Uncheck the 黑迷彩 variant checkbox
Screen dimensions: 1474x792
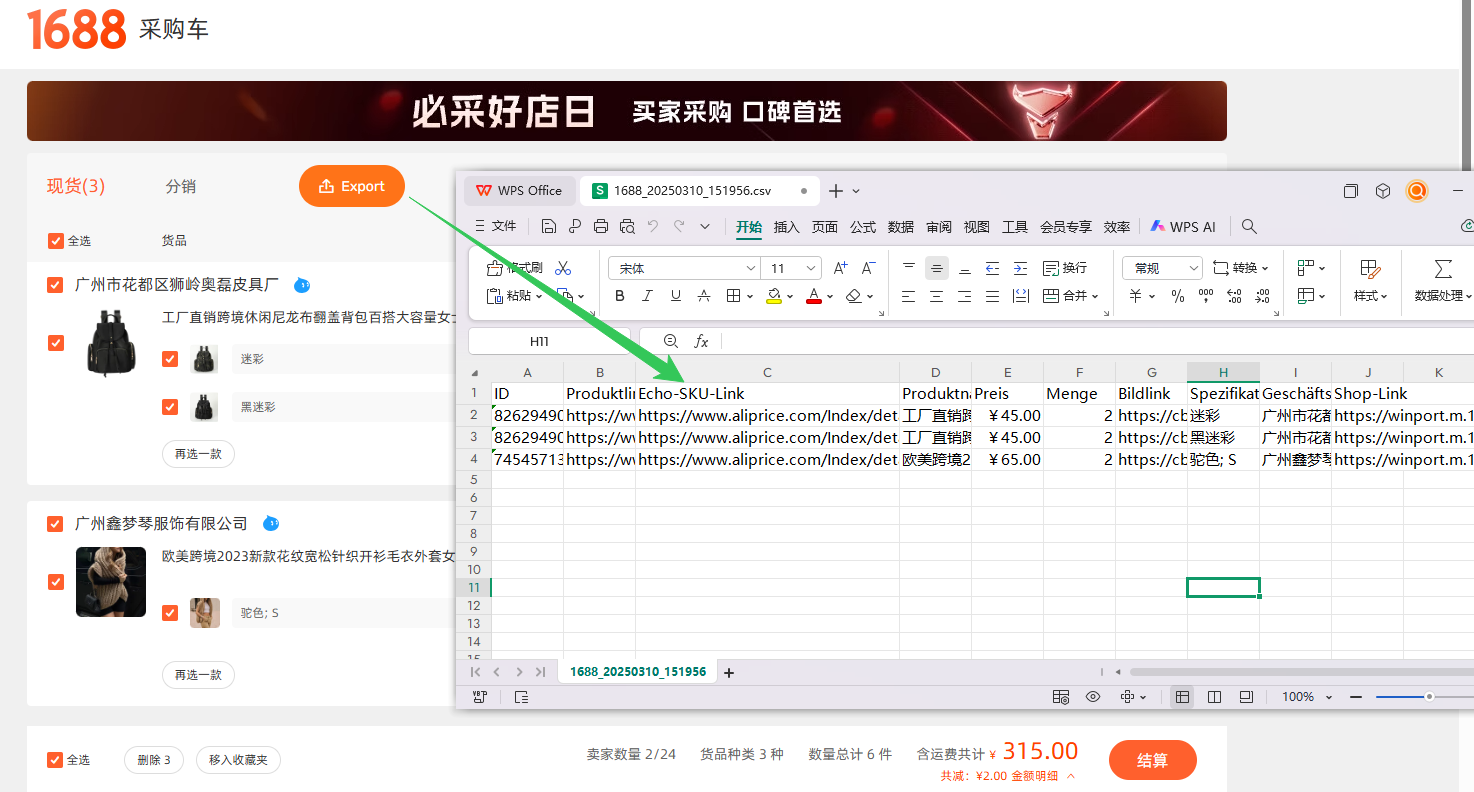[170, 407]
